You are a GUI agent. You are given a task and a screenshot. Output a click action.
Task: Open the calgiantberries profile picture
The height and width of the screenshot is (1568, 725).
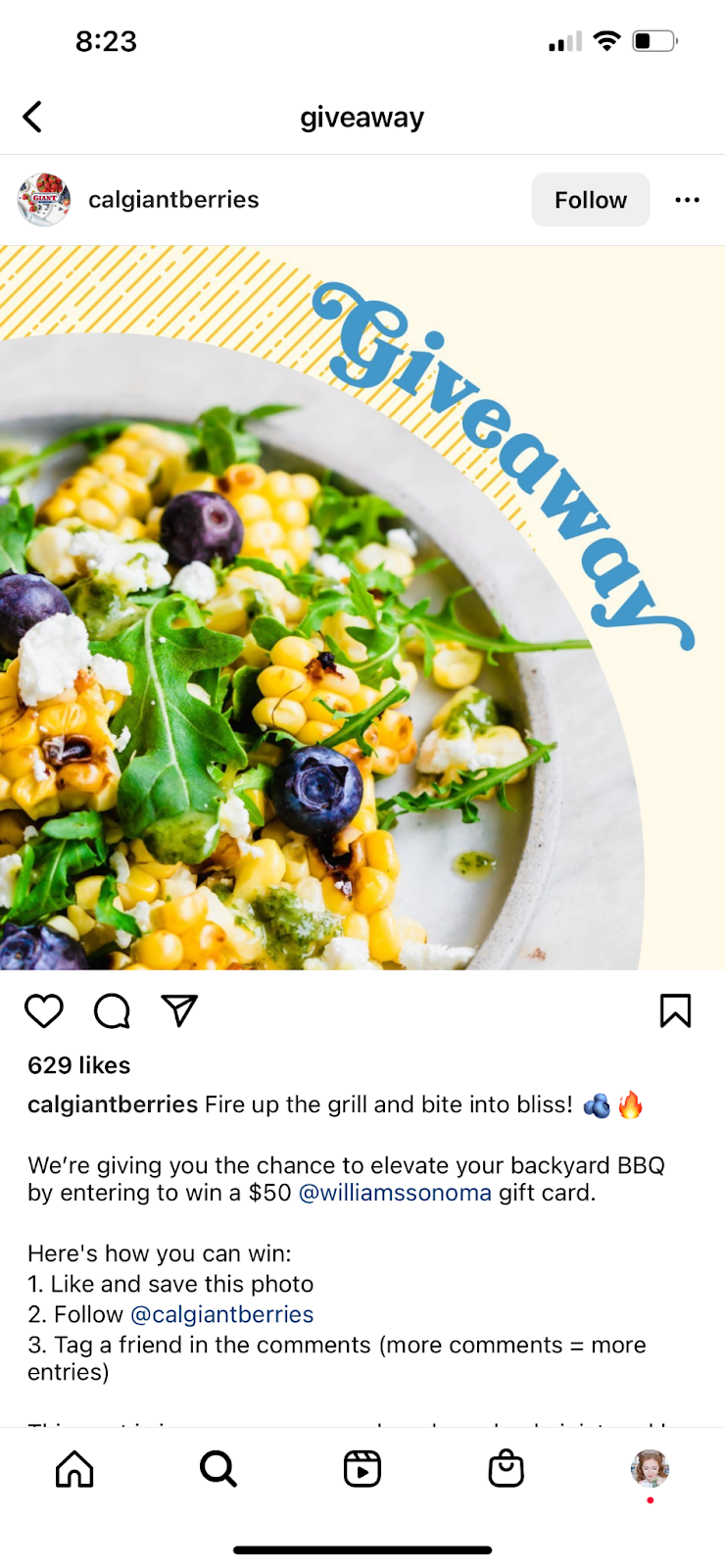pyautogui.click(x=44, y=200)
